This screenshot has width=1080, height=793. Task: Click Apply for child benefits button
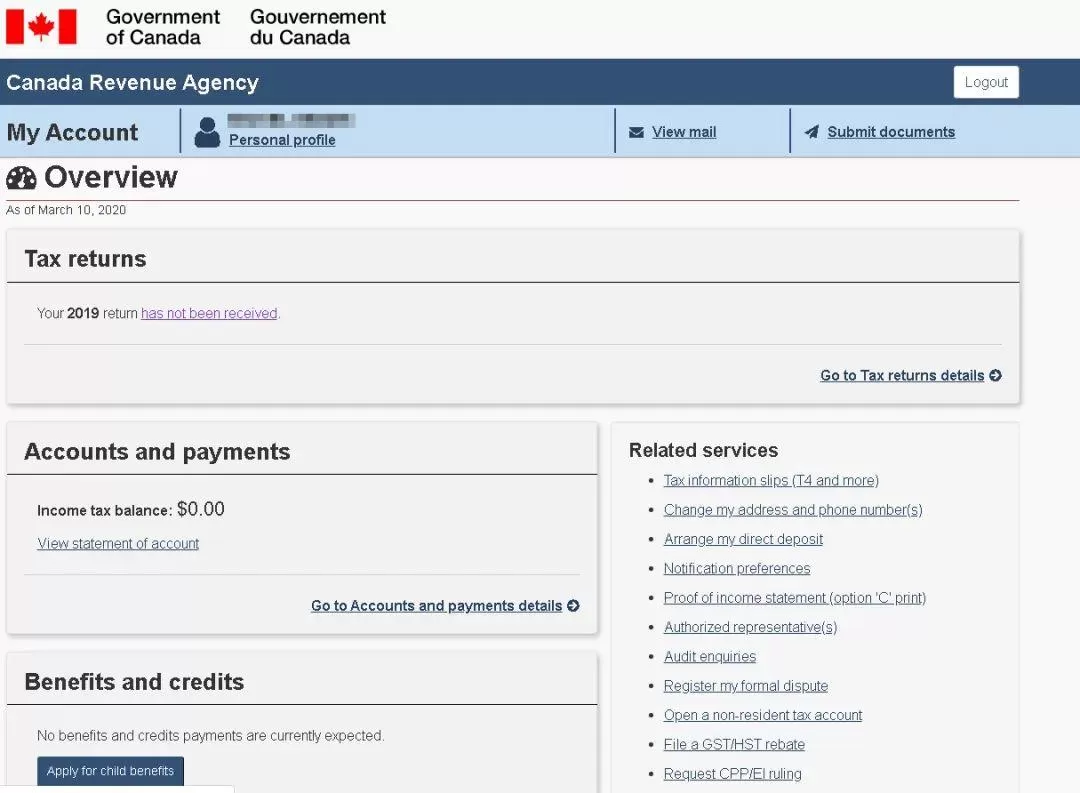click(x=110, y=771)
